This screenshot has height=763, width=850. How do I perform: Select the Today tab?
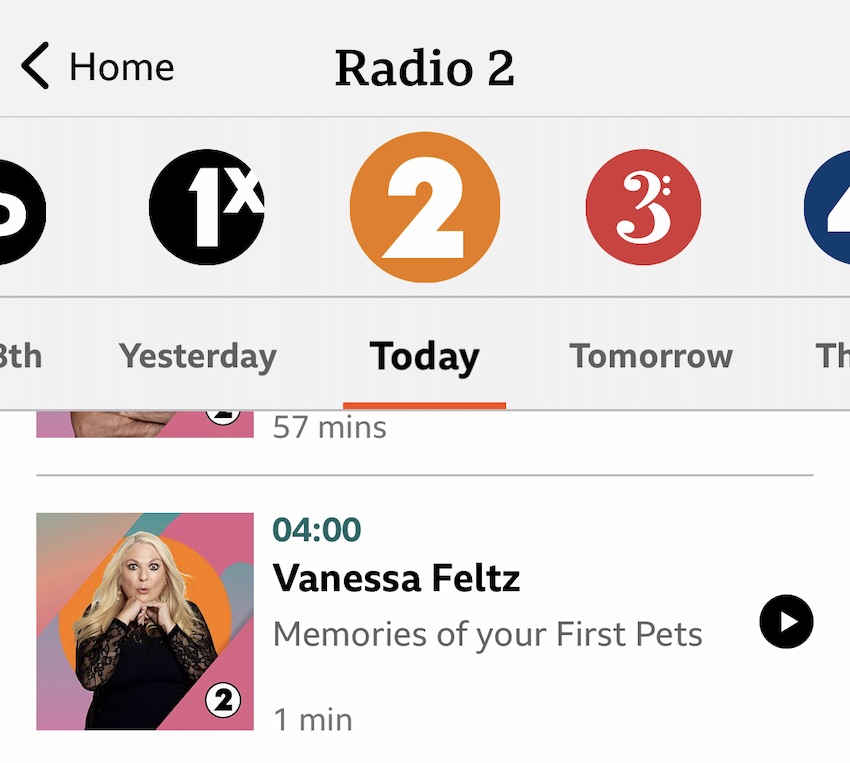tap(424, 356)
